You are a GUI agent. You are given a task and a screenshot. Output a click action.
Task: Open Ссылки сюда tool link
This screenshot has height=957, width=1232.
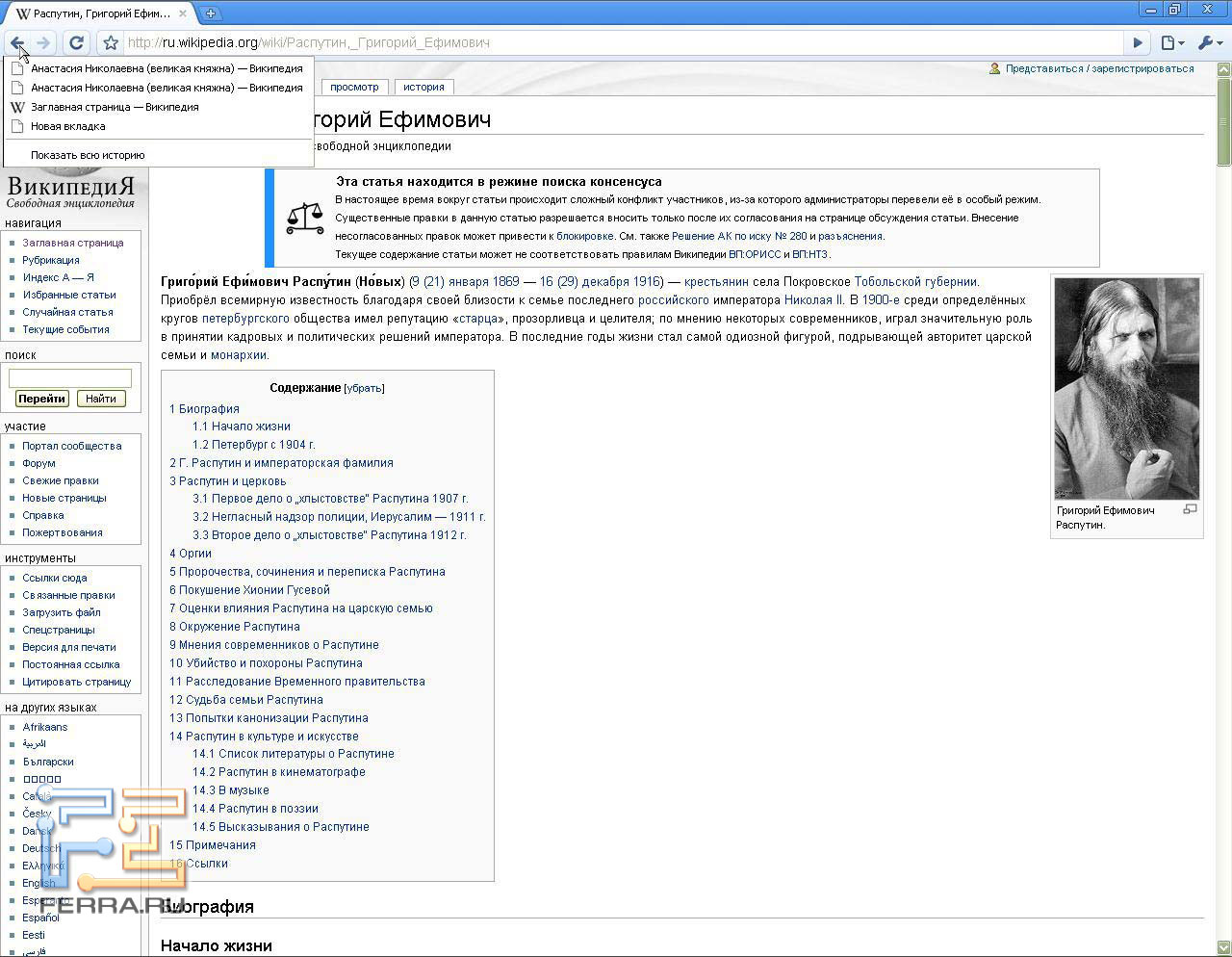point(55,578)
